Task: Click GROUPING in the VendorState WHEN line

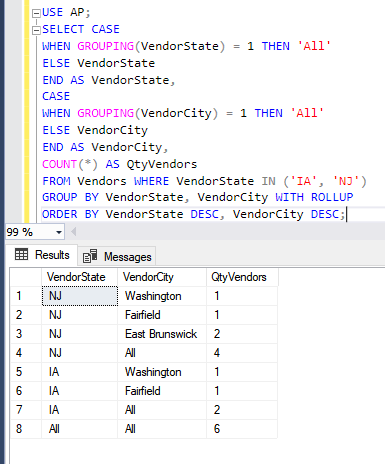Action: [106, 46]
